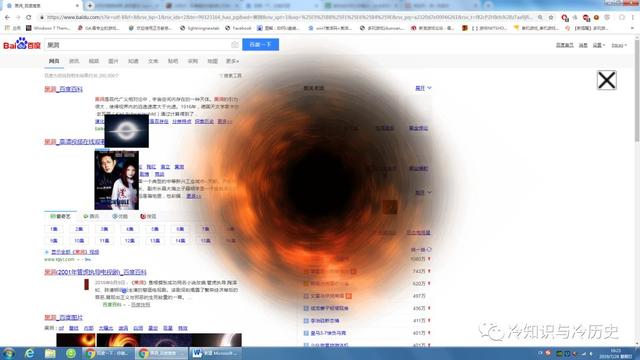The height and width of the screenshot is (360, 640).
Task: Switch to the 图片 search tab
Action: click(113, 61)
